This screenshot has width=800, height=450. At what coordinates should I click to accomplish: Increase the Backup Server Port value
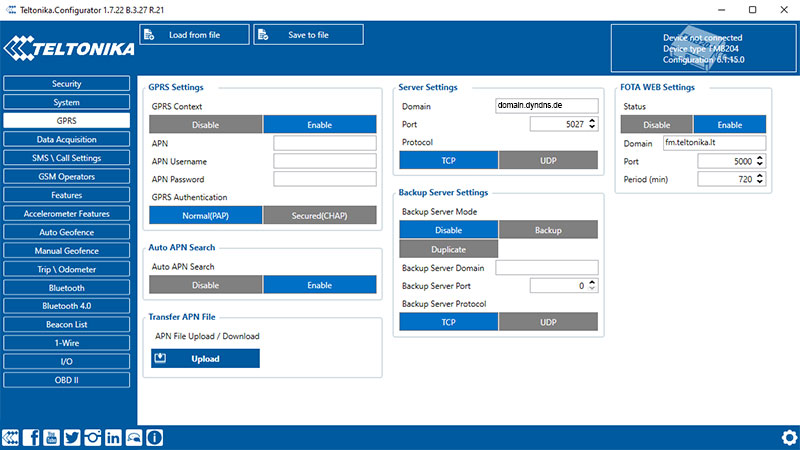(593, 283)
